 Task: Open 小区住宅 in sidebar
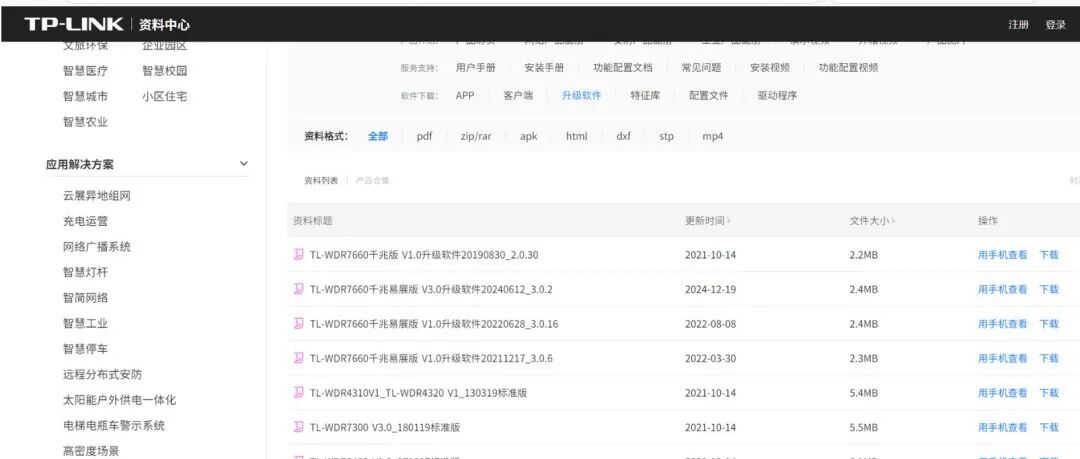click(165, 96)
